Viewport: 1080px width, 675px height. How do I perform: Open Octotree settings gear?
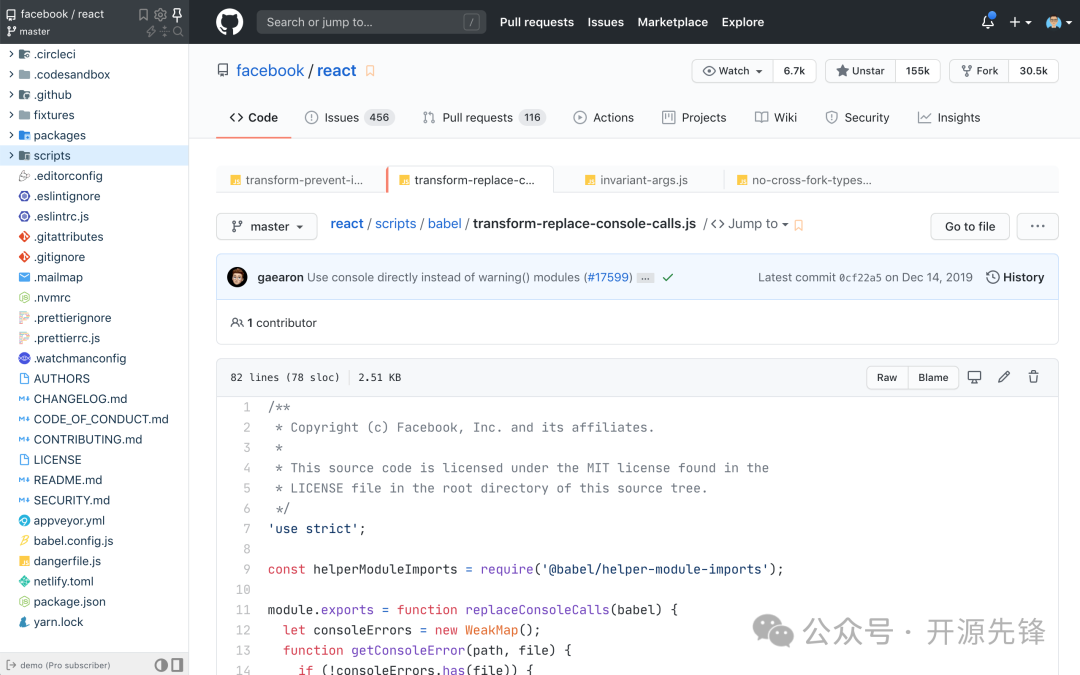[x=160, y=14]
